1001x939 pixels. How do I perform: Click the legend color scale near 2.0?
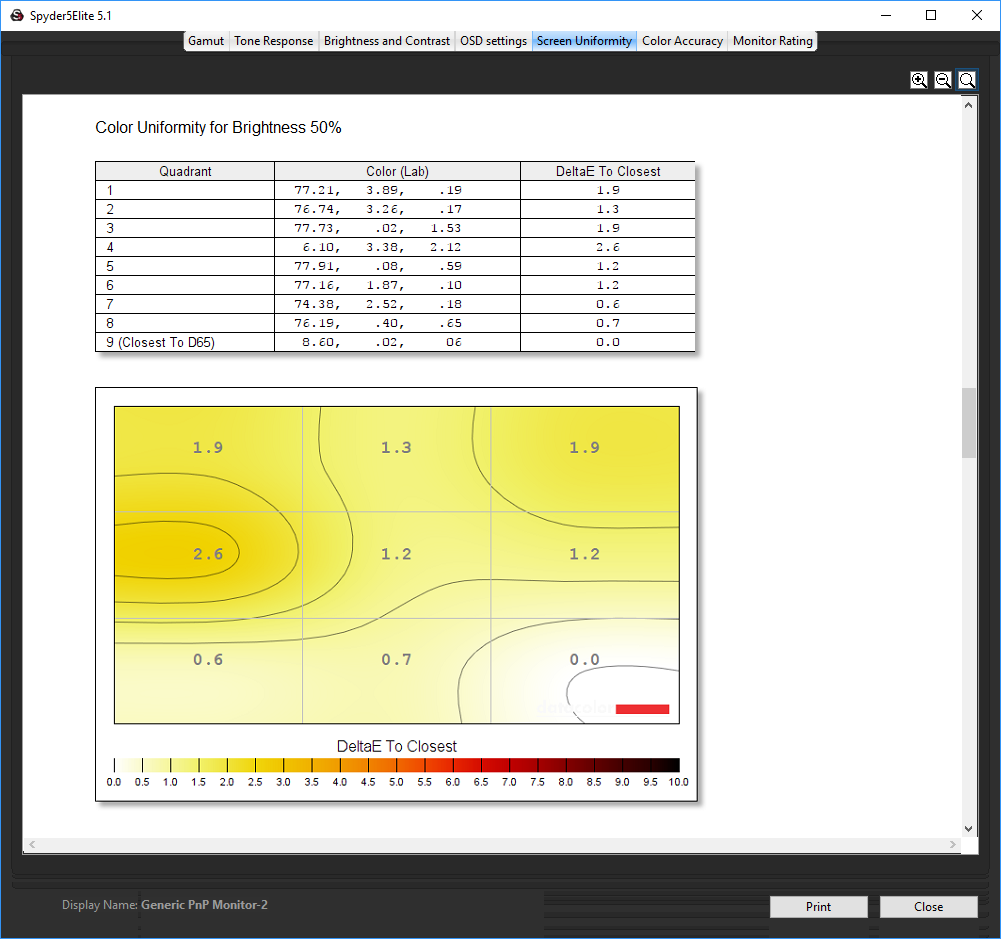227,765
